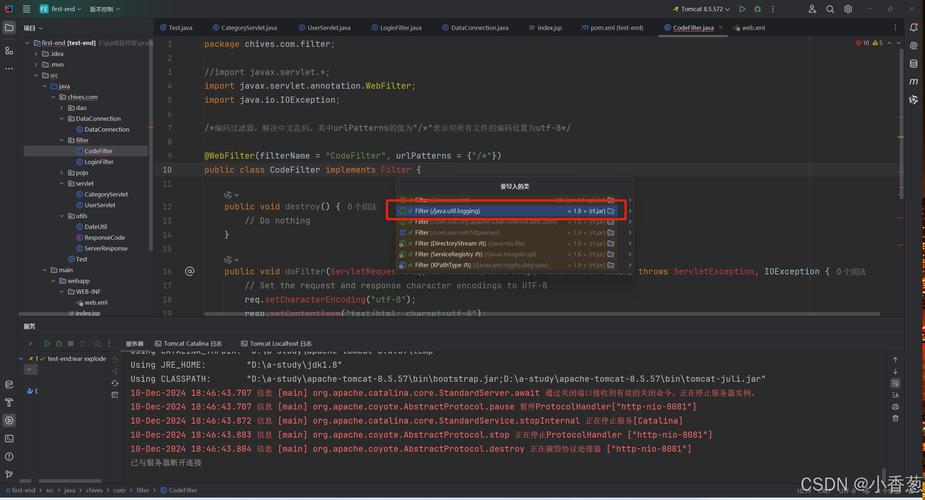Open IDE settings gear icon
The width and height of the screenshot is (925, 500).
tap(848, 9)
